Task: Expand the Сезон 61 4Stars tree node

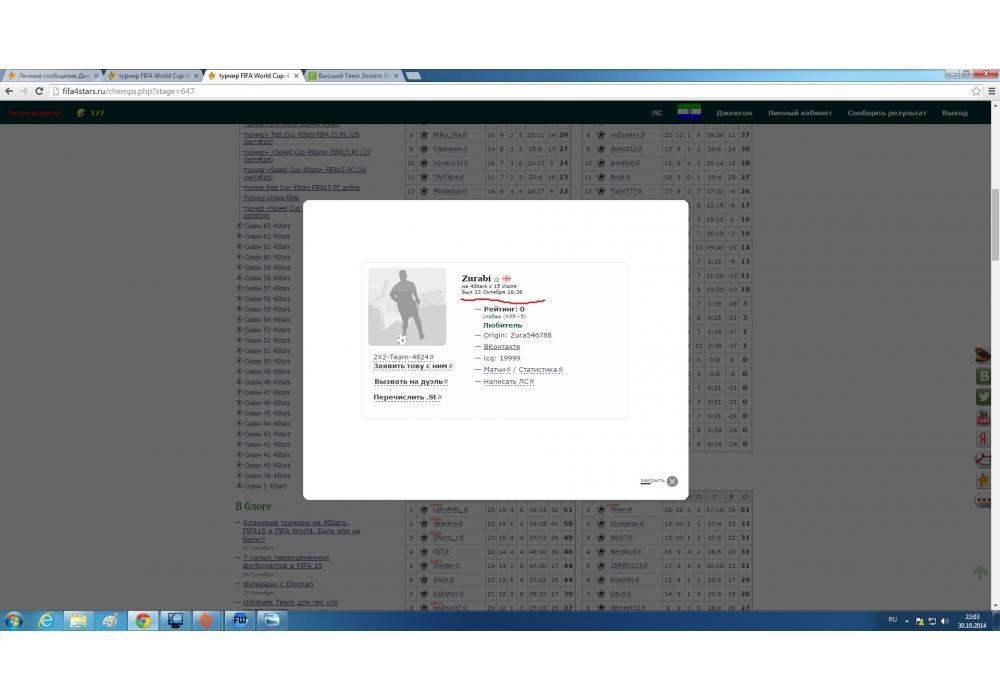Action: (239, 246)
